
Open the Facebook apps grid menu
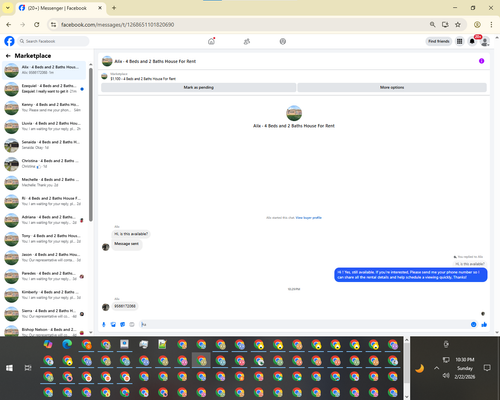pos(459,41)
